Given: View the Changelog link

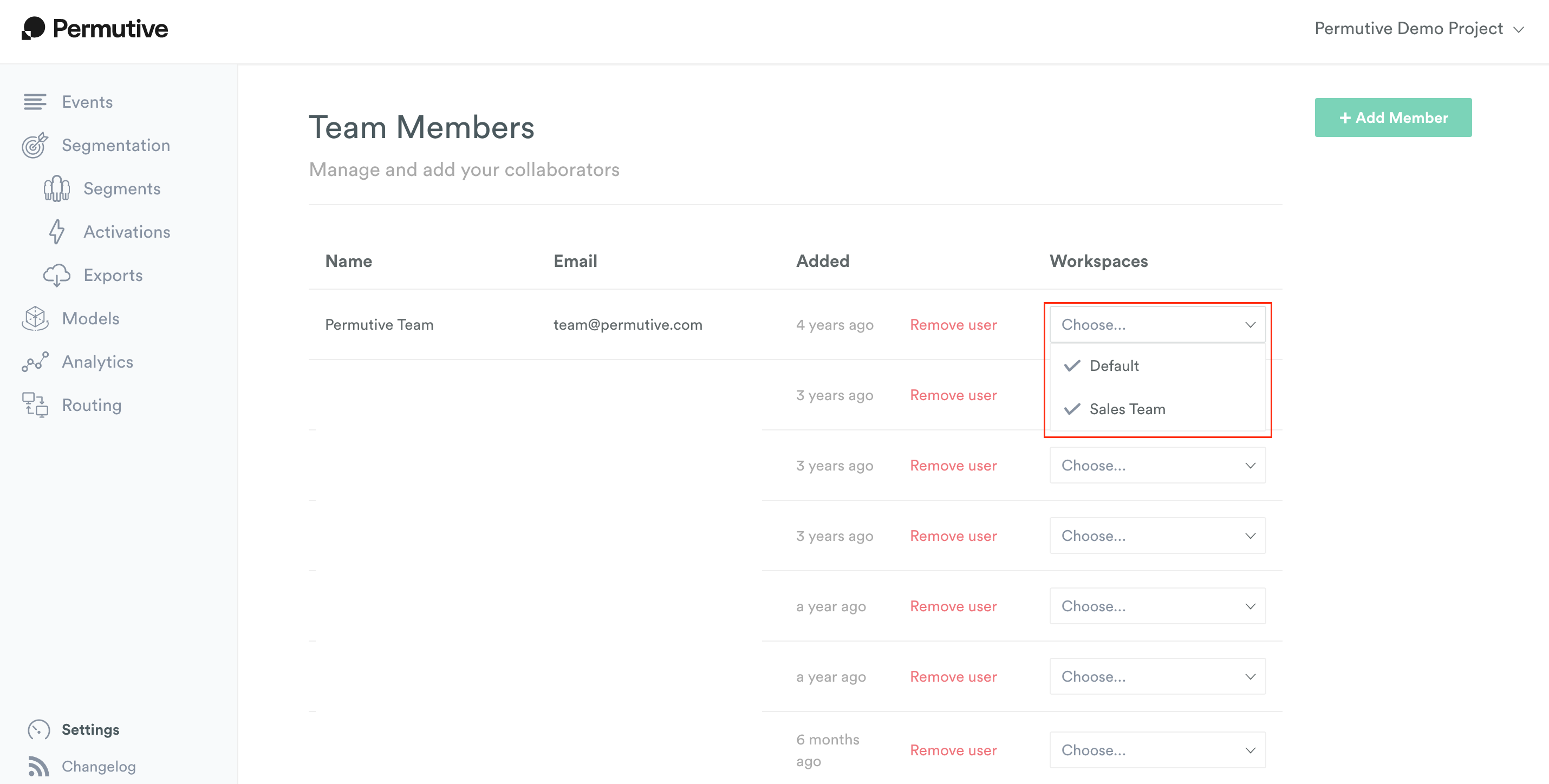Looking at the screenshot, I should tap(99, 767).
